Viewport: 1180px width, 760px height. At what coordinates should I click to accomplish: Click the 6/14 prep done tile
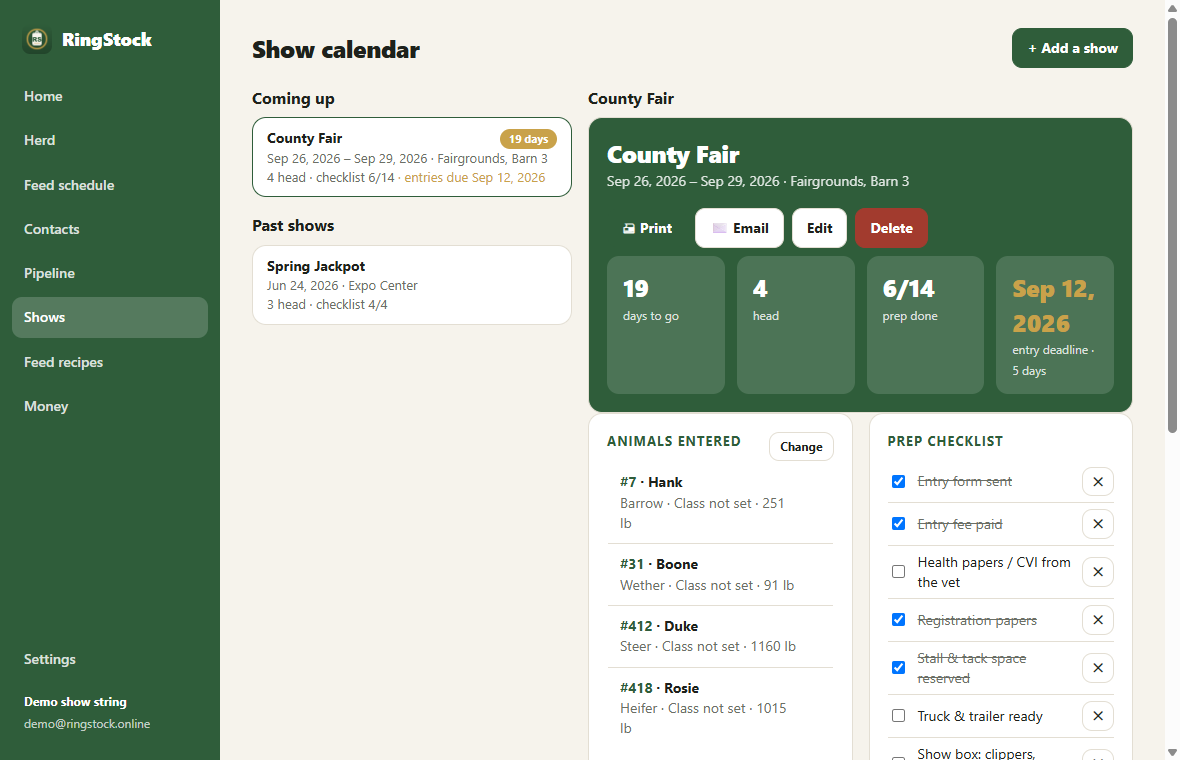tap(926, 325)
